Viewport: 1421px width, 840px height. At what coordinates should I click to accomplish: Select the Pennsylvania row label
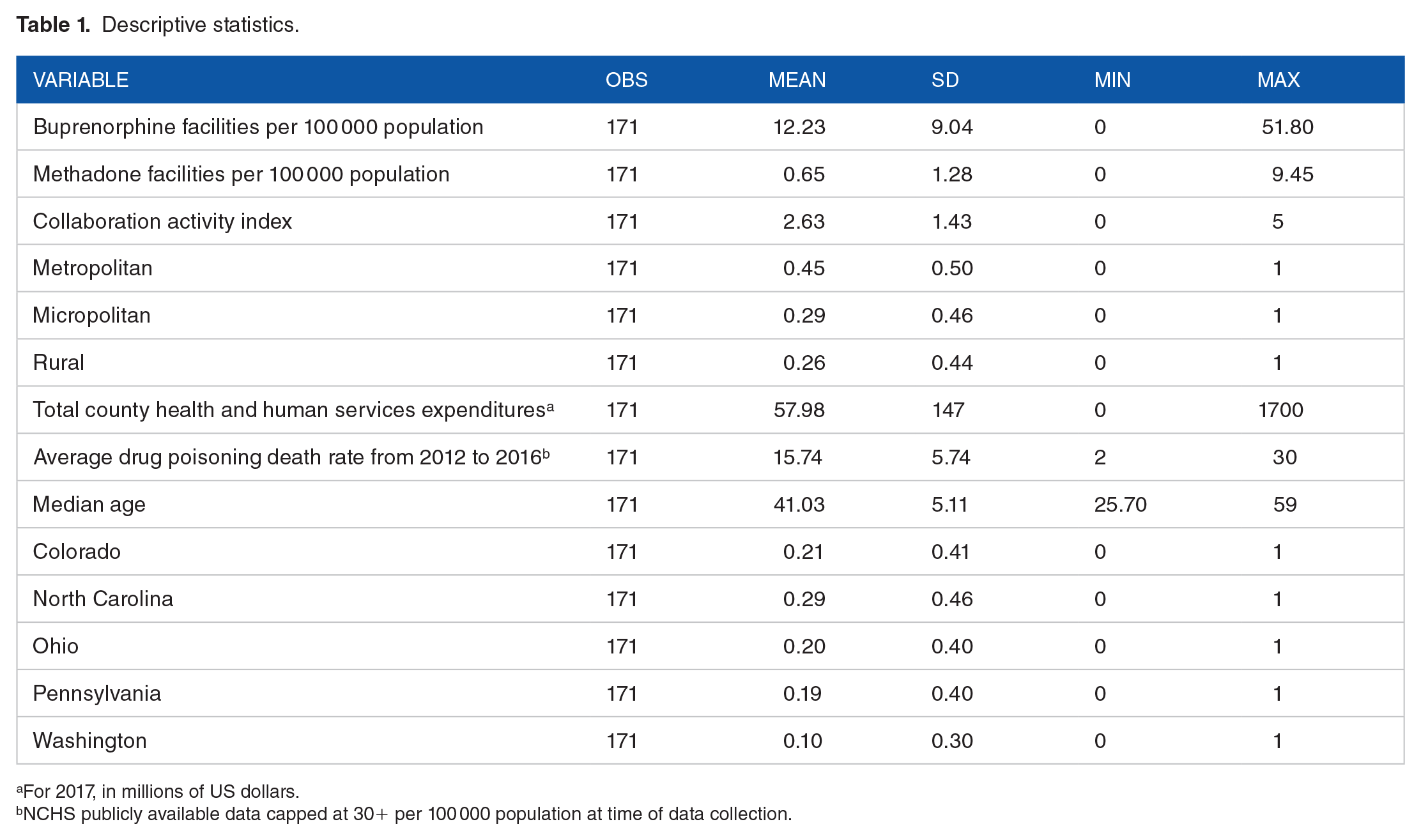(x=97, y=694)
